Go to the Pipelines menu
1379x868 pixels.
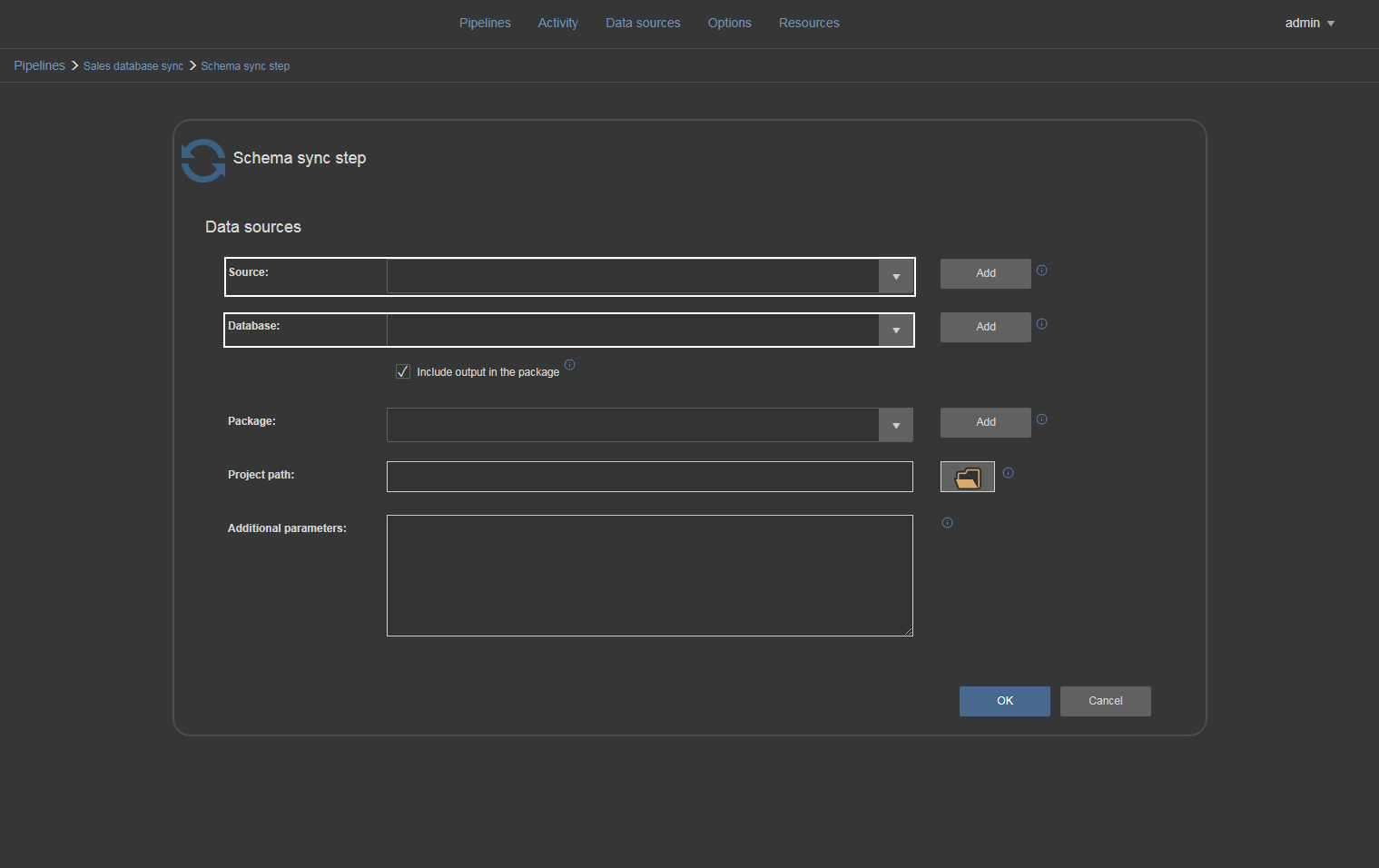coord(485,23)
